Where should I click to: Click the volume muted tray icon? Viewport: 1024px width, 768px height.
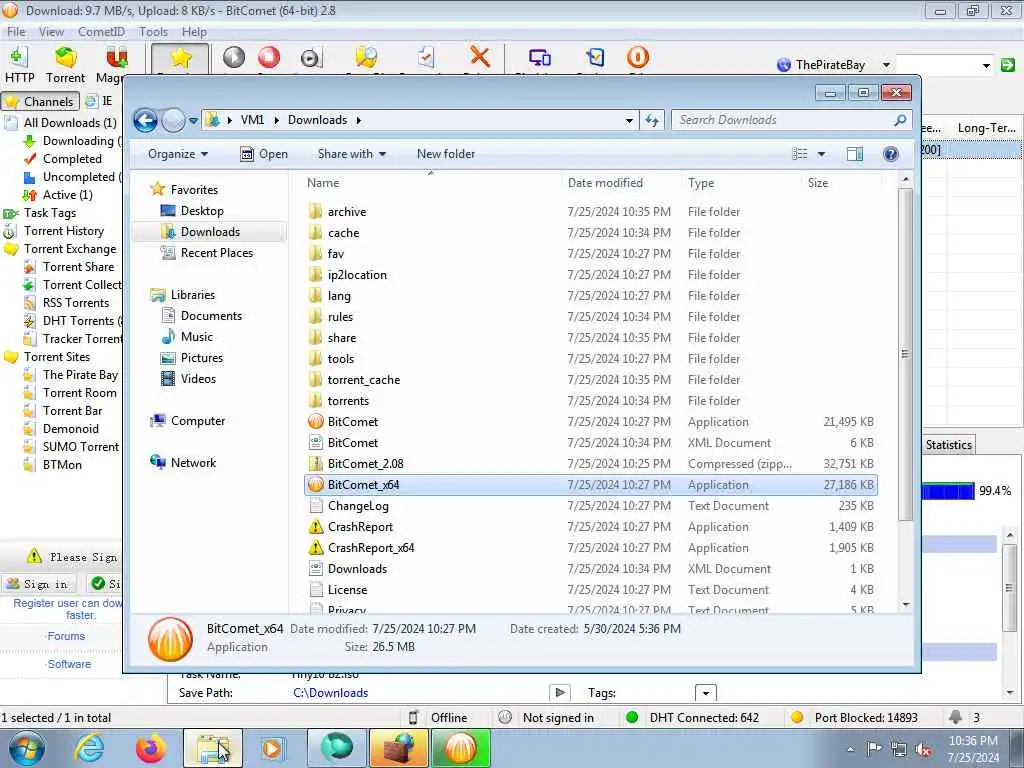pos(923,750)
